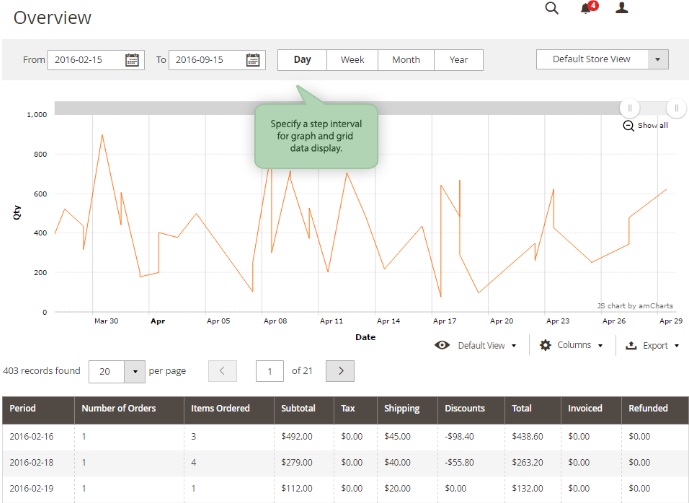Sort by Discounts column header
The width and height of the screenshot is (689, 503).
(x=471, y=410)
